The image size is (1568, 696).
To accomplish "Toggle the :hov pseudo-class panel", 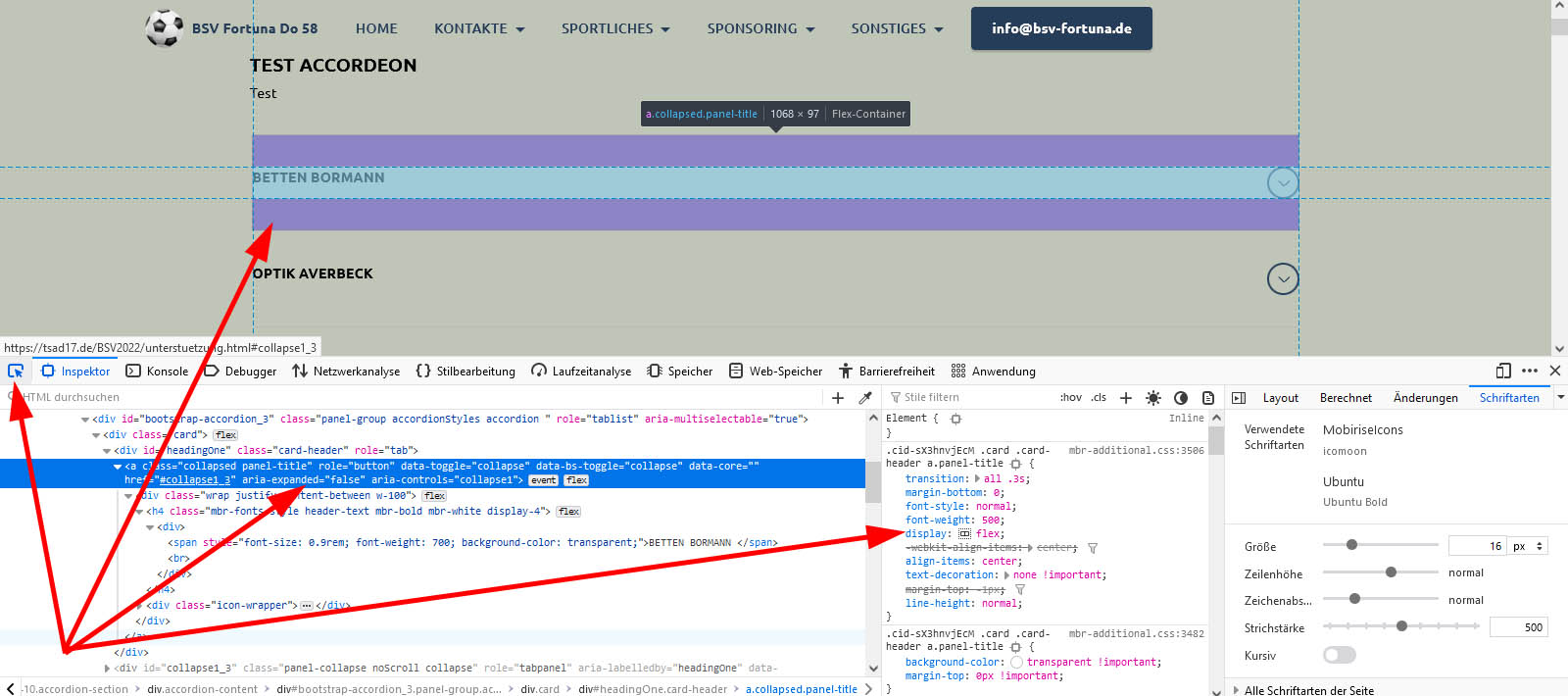I will tap(1070, 398).
